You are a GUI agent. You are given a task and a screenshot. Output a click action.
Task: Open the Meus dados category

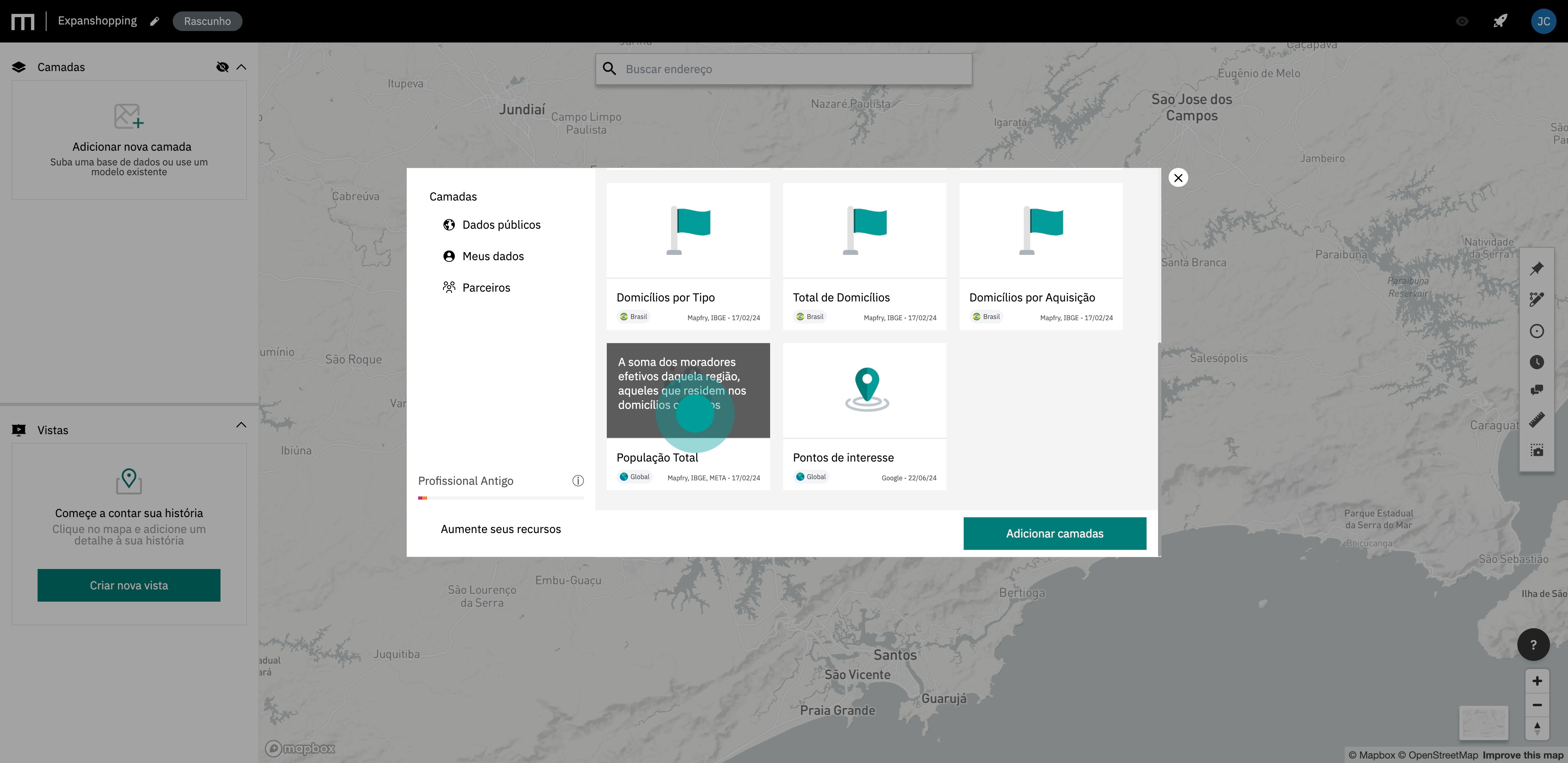492,257
